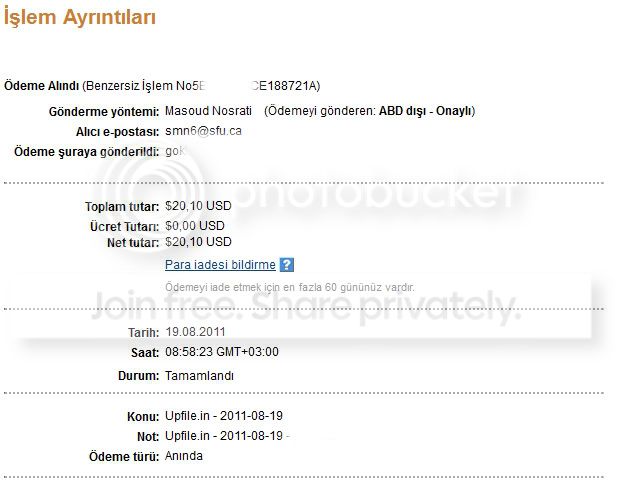Click the Net tutar amount value

[198, 241]
